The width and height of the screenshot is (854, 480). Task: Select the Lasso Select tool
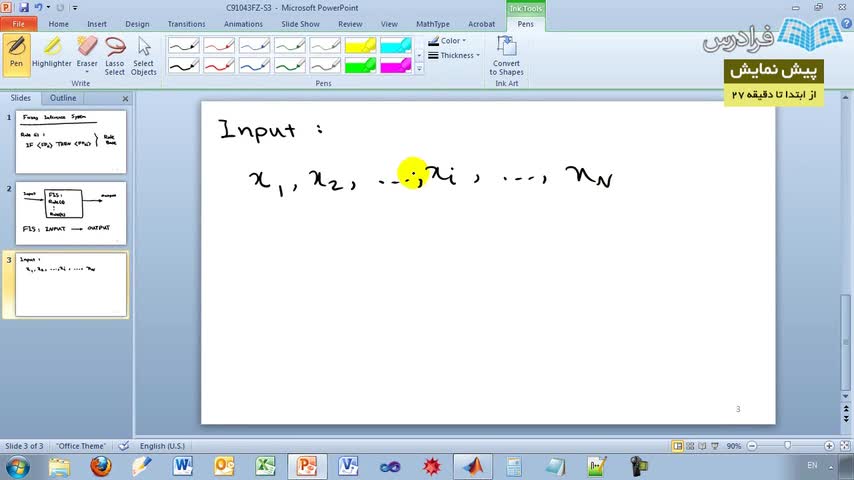[114, 54]
